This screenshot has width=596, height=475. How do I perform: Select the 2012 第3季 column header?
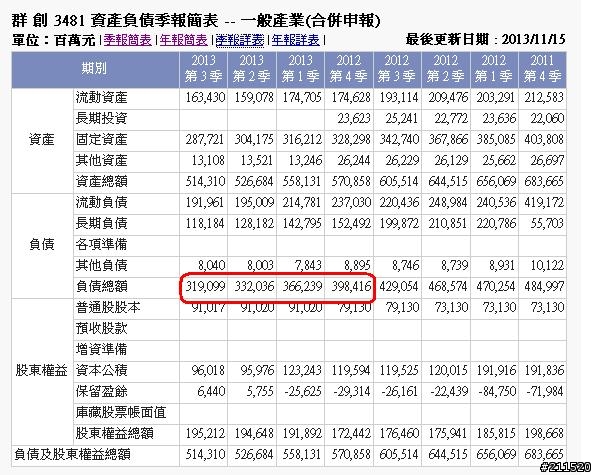(x=397, y=69)
